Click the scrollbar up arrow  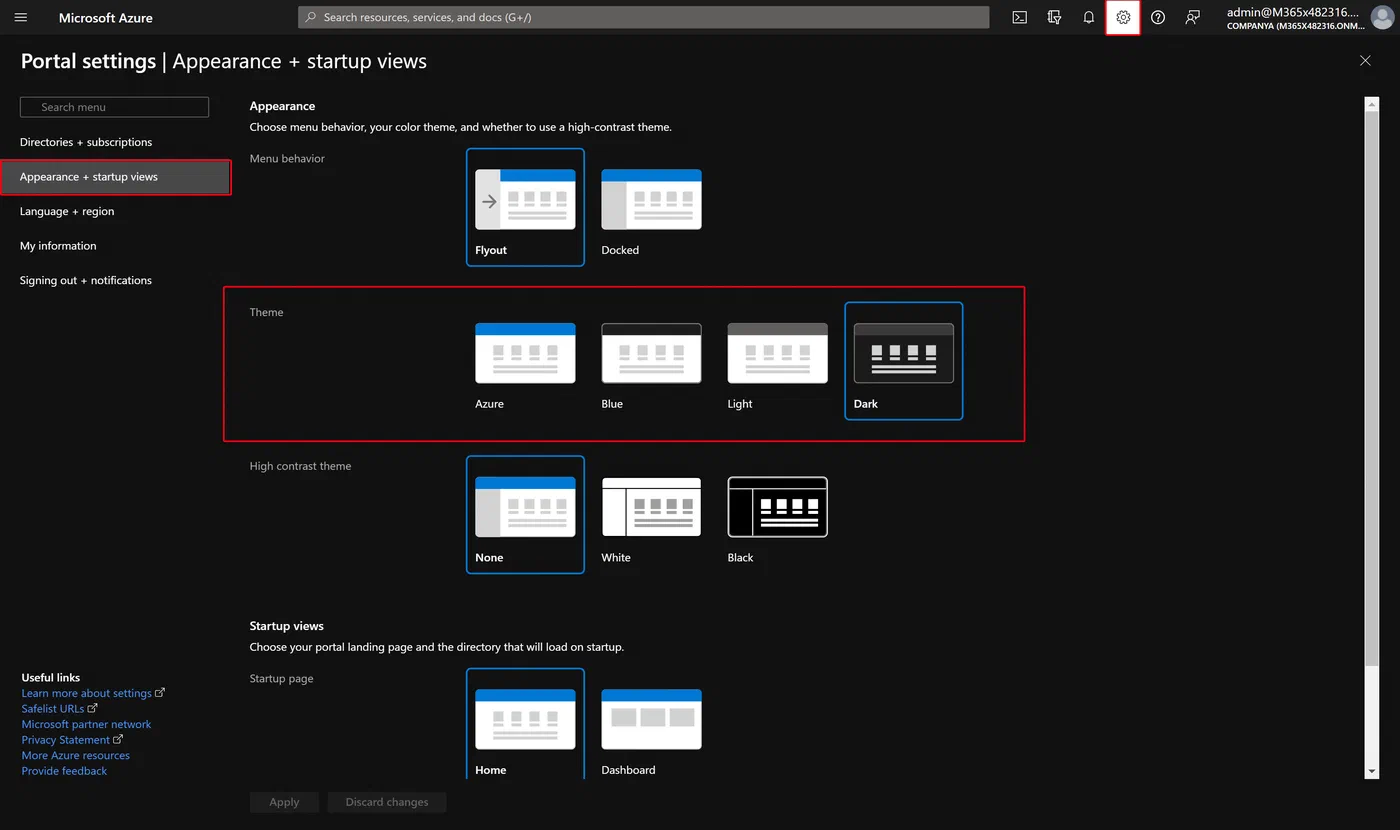click(x=1372, y=103)
